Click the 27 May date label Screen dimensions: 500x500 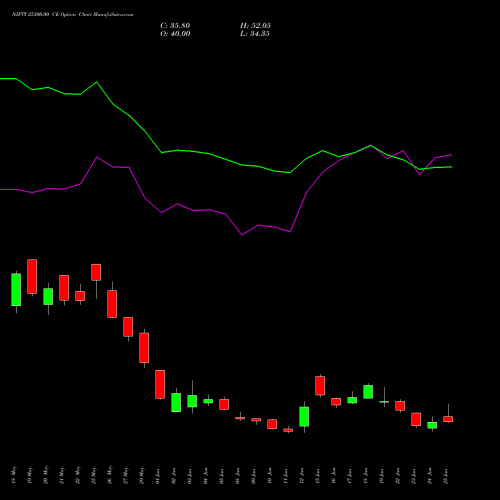click(x=126, y=475)
